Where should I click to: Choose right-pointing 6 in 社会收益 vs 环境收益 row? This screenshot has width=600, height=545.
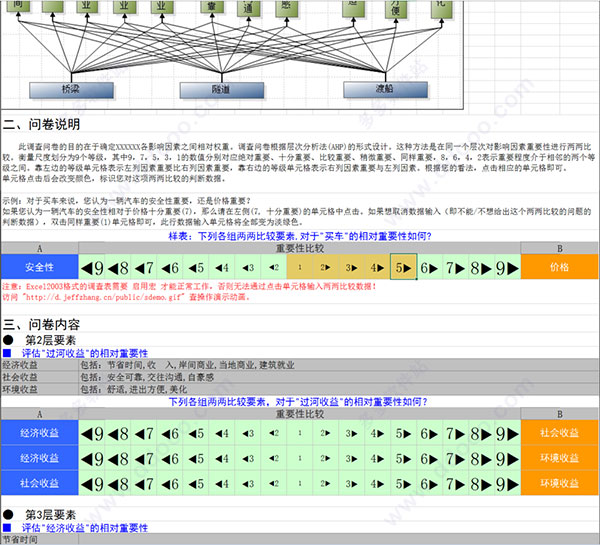click(430, 484)
